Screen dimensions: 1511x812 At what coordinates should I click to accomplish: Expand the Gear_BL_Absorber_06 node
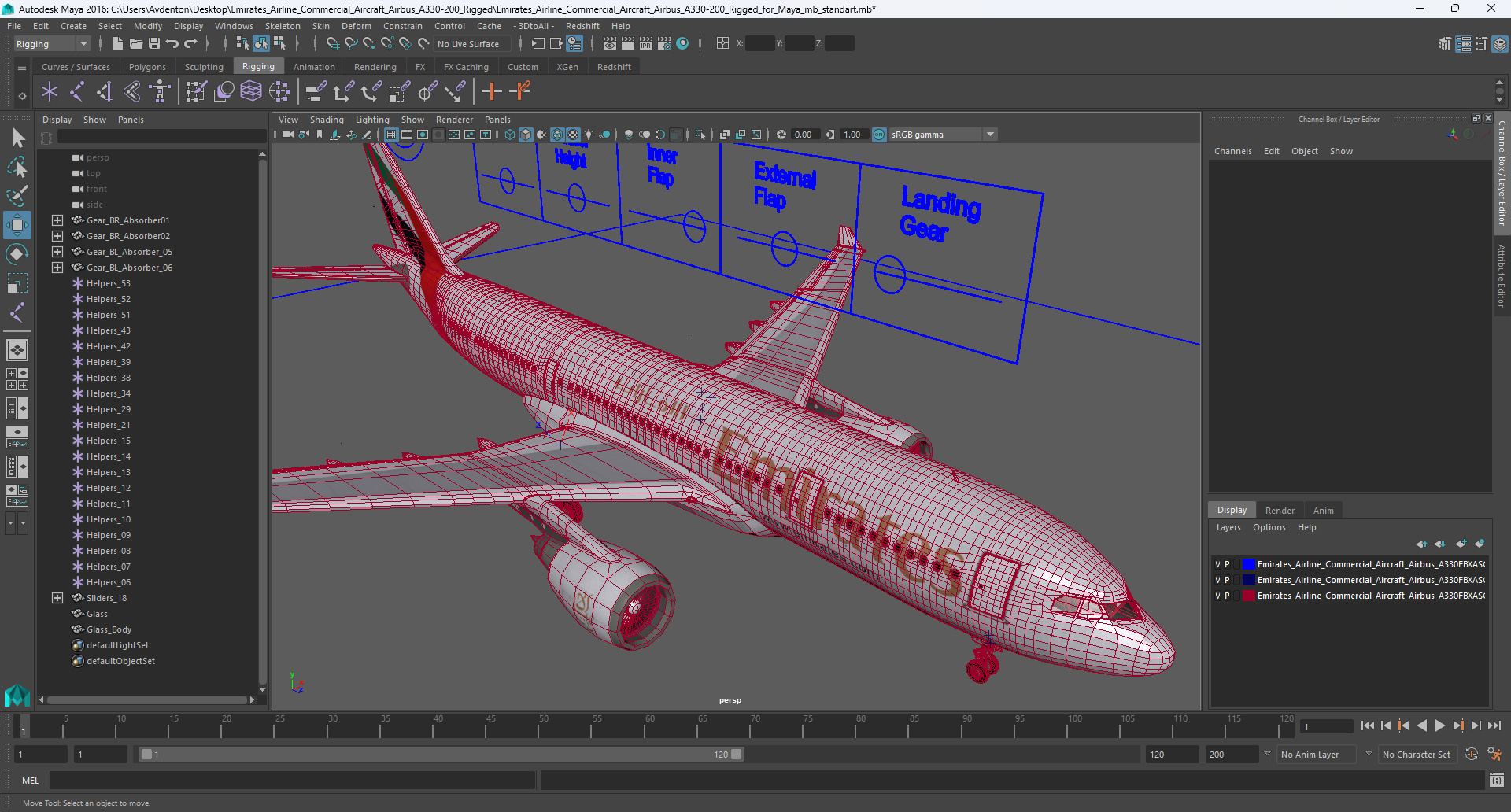[x=57, y=268]
